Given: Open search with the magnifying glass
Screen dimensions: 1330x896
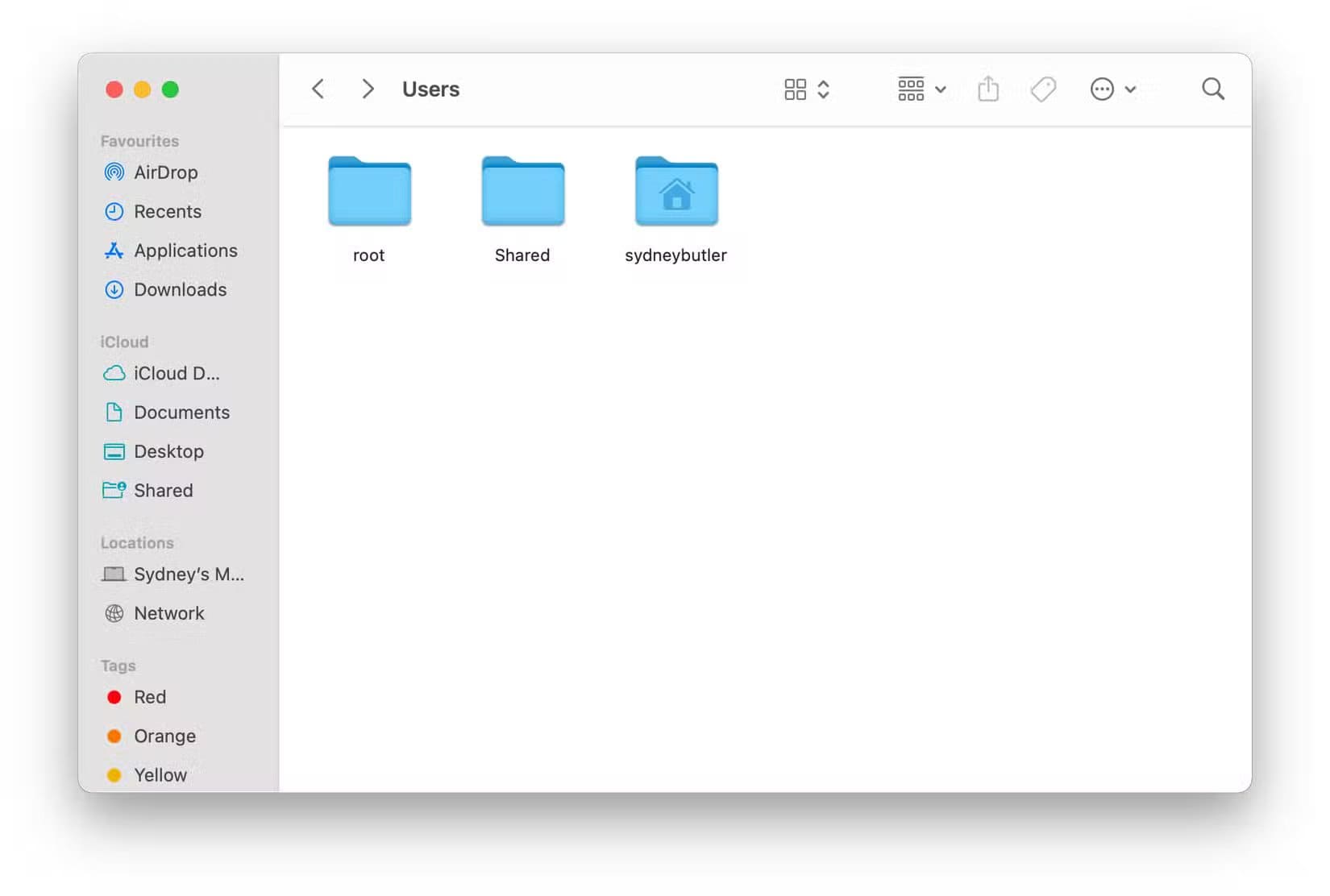Looking at the screenshot, I should point(1212,89).
